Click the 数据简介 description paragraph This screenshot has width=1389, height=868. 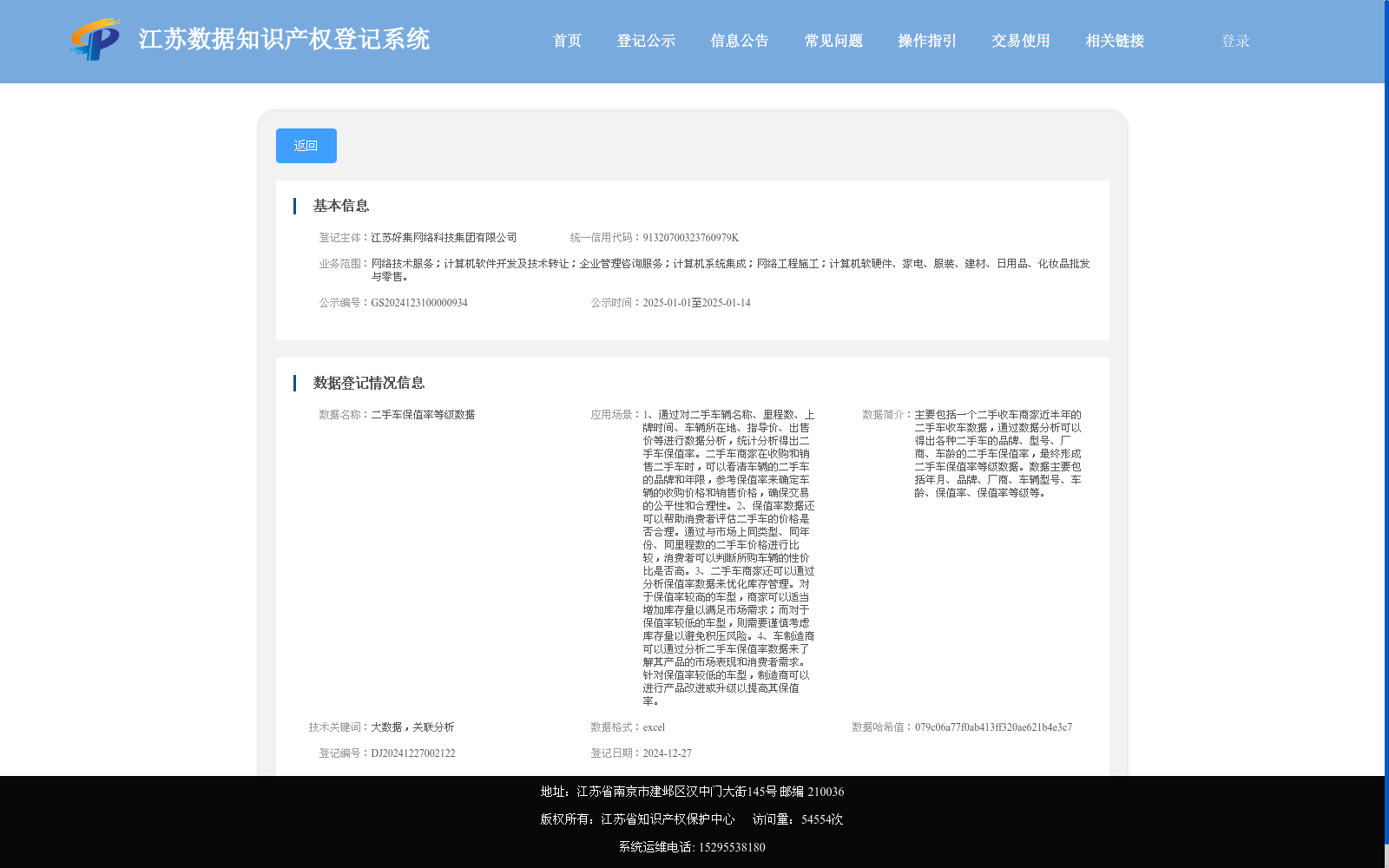[998, 454]
